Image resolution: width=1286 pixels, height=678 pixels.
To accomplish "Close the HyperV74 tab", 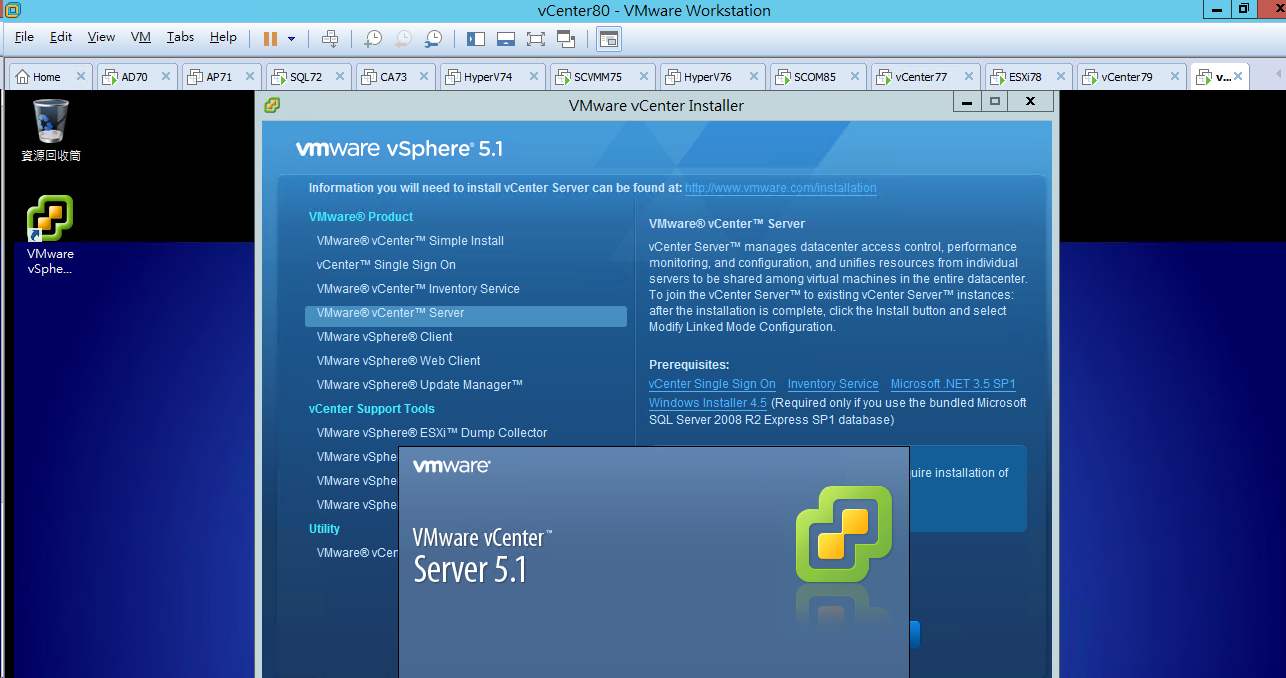I will click(x=534, y=77).
